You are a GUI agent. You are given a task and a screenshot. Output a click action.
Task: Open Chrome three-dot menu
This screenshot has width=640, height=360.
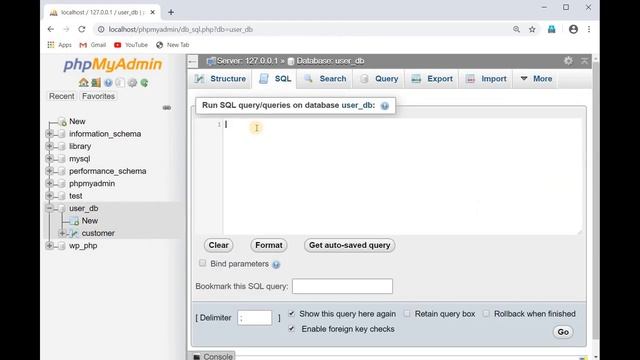589,29
